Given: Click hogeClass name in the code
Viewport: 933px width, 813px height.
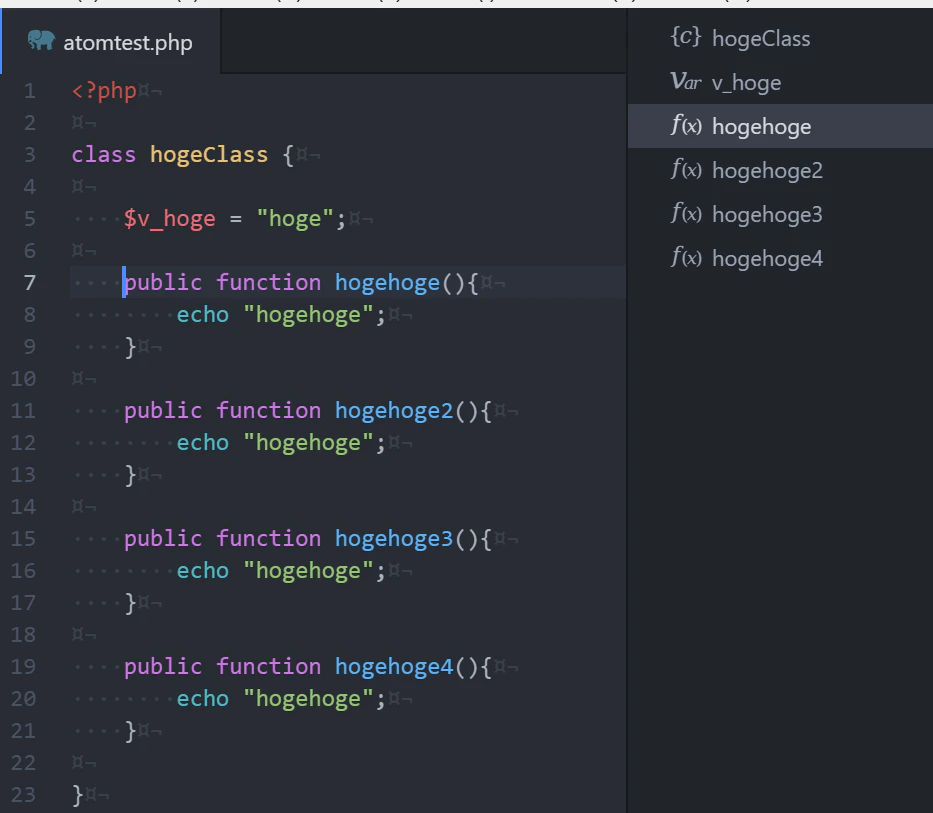Looking at the screenshot, I should click(x=209, y=155).
